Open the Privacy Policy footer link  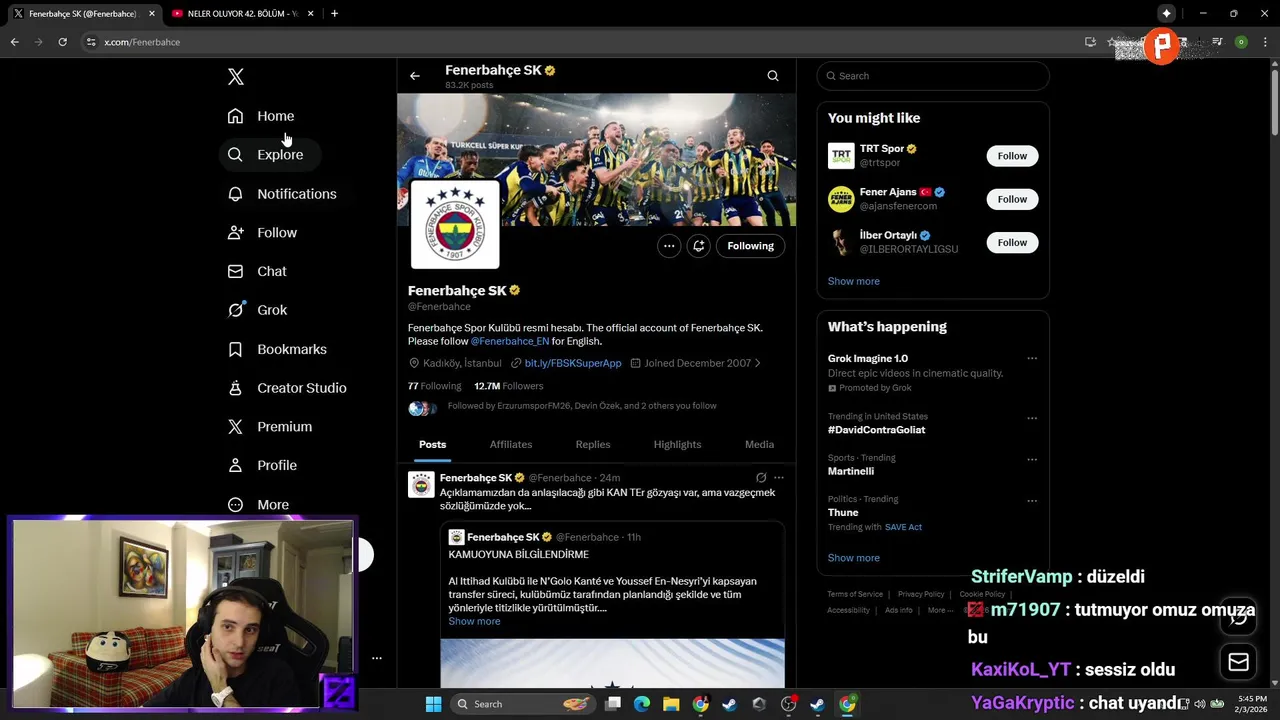(x=921, y=594)
